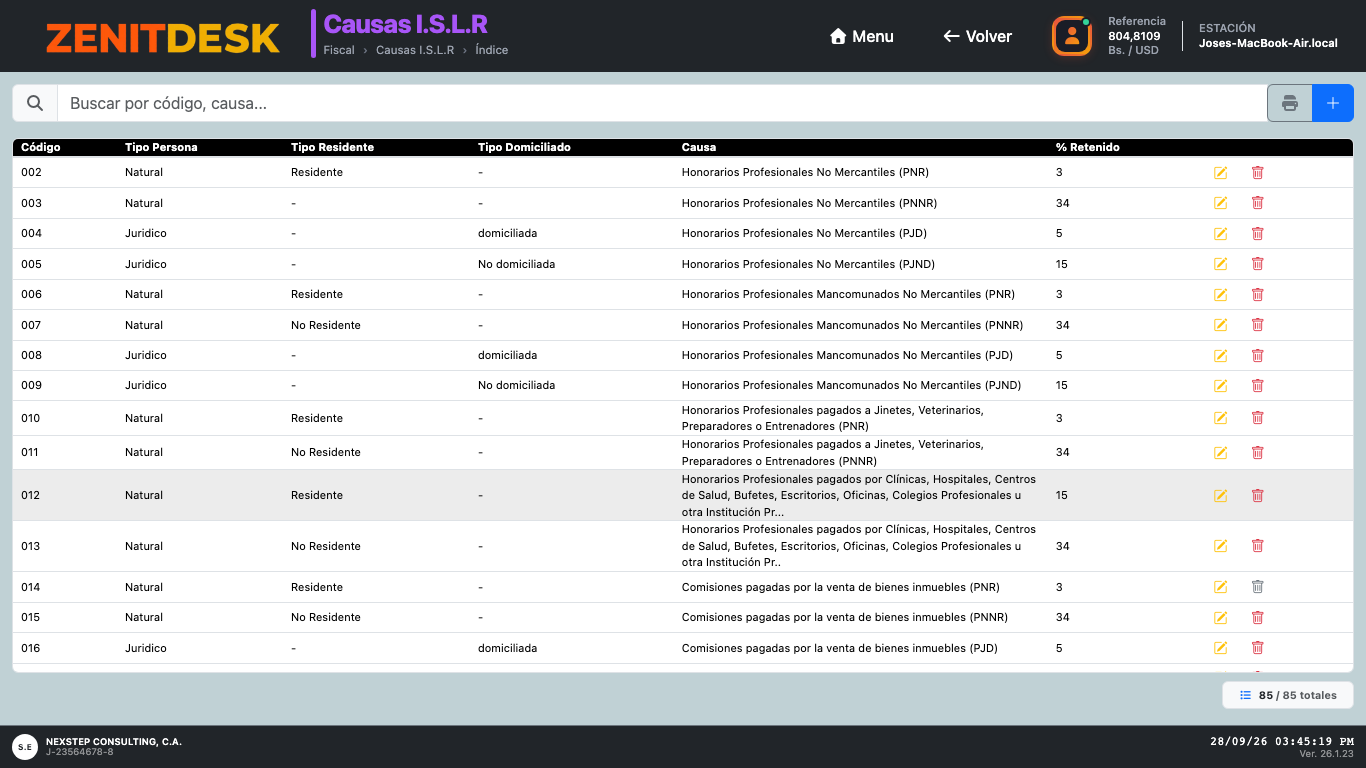This screenshot has width=1366, height=768.
Task: Click the % Retenido column header
Action: click(1088, 147)
